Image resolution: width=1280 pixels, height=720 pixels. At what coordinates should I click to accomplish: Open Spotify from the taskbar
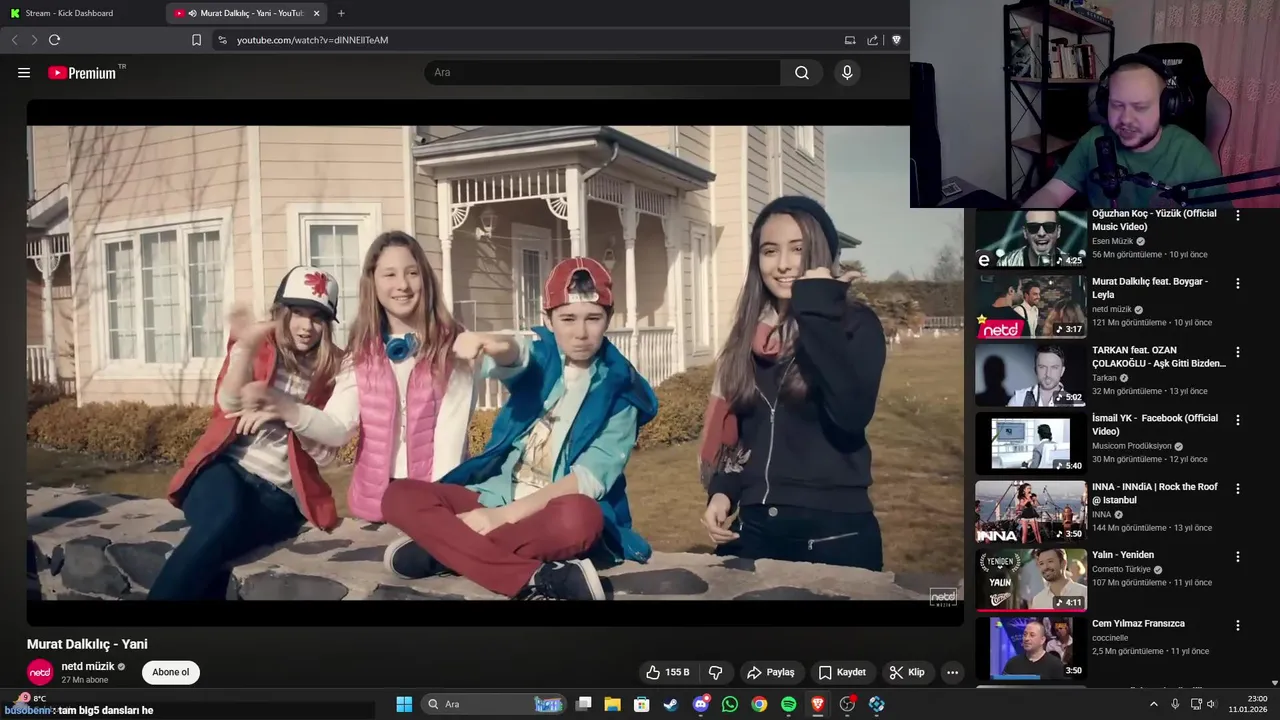(788, 704)
